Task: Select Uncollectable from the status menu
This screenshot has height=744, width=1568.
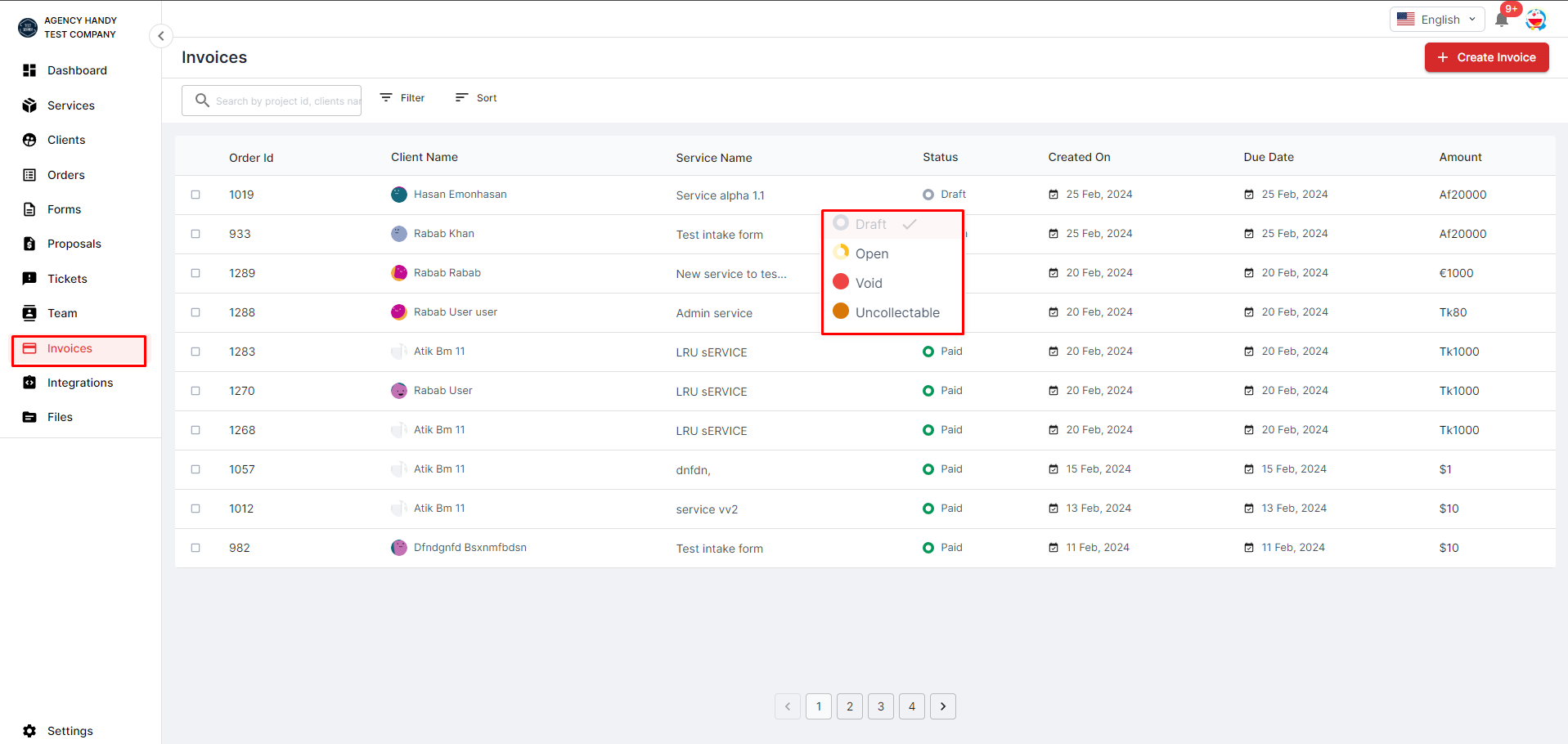Action: [x=896, y=312]
